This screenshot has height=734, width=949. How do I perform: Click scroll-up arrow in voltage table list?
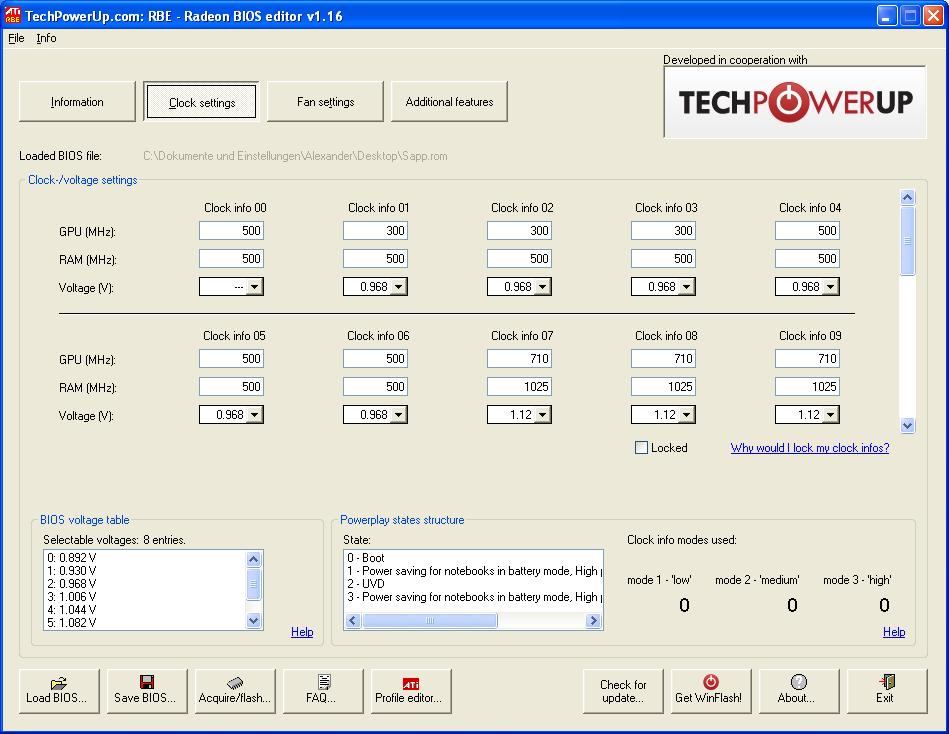point(254,559)
